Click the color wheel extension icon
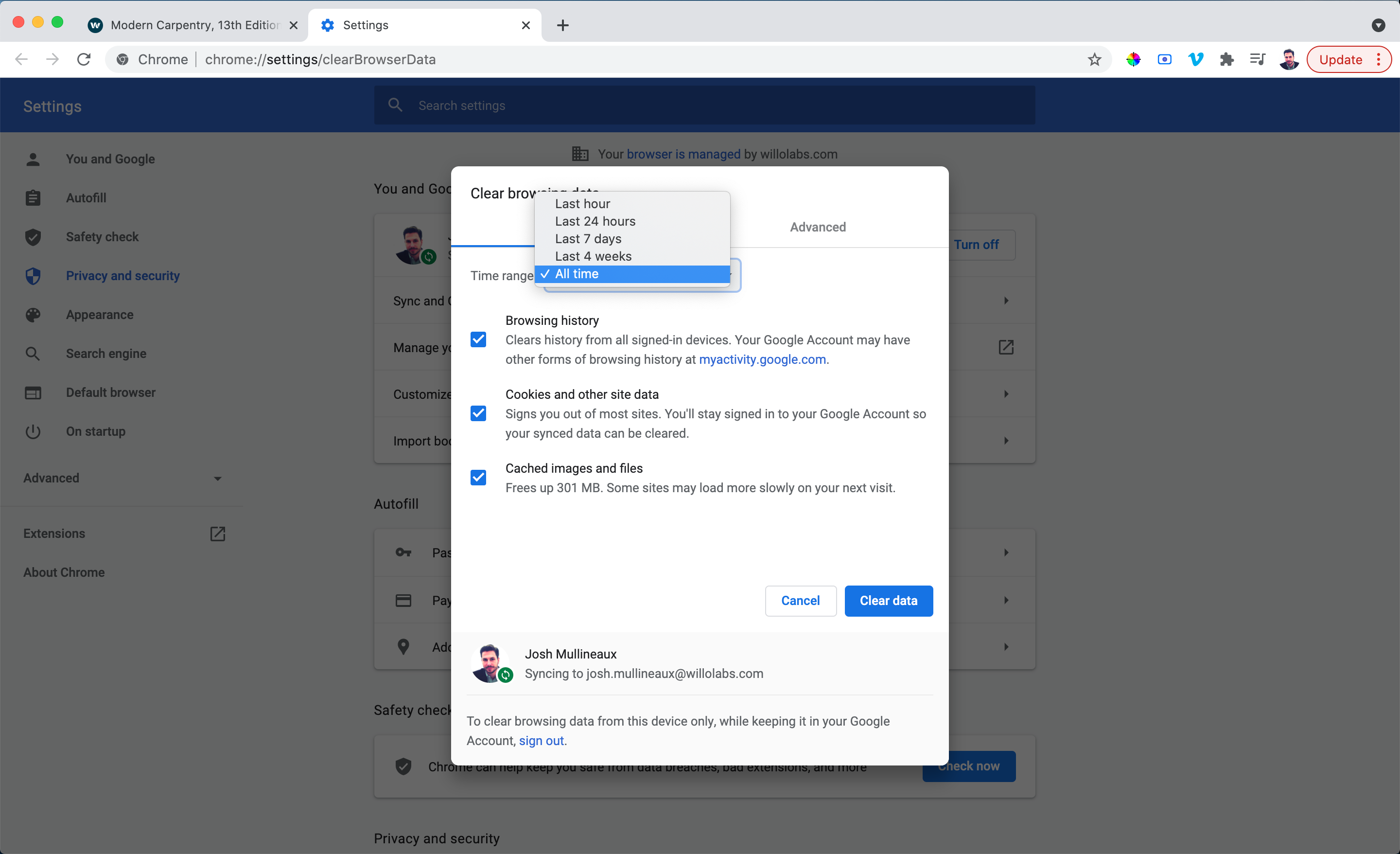1400x854 pixels. (x=1133, y=59)
